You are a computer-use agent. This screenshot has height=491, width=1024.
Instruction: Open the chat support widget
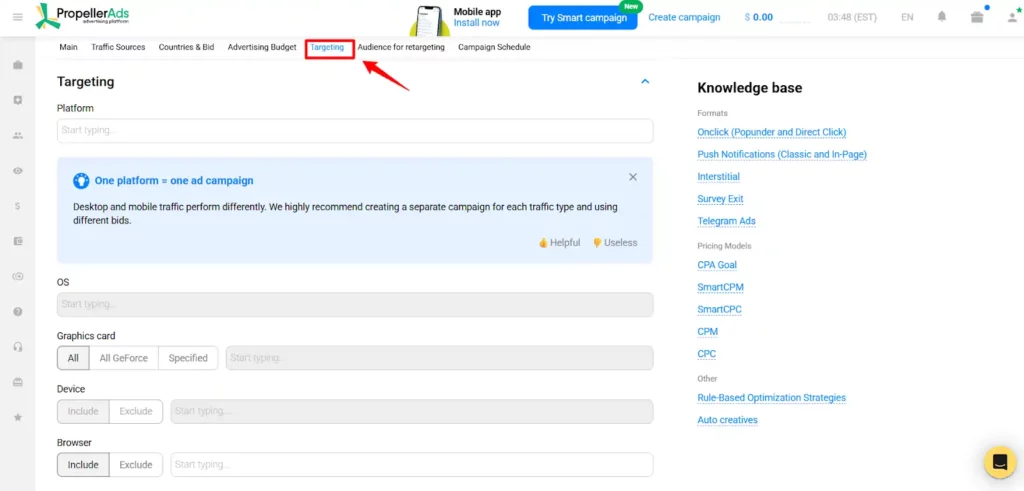(x=998, y=462)
